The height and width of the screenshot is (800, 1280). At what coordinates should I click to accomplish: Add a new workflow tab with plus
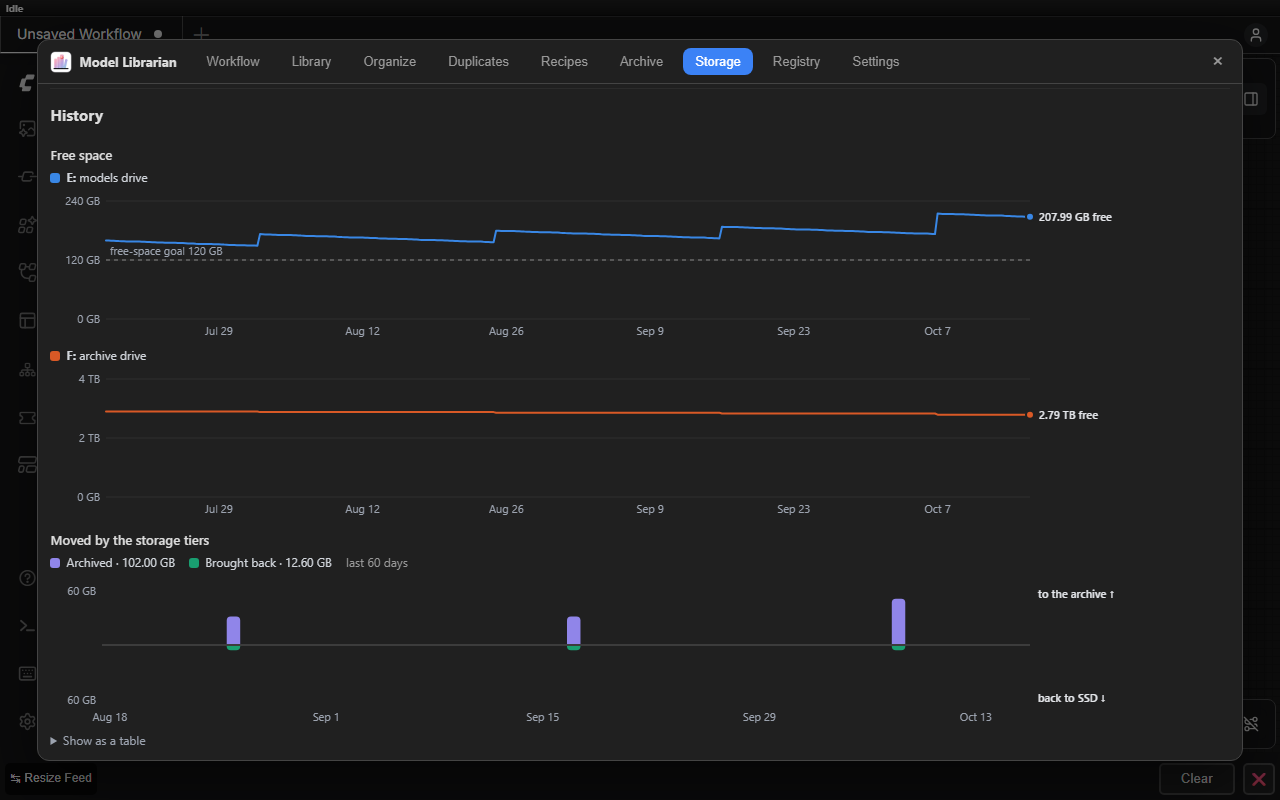tap(201, 35)
